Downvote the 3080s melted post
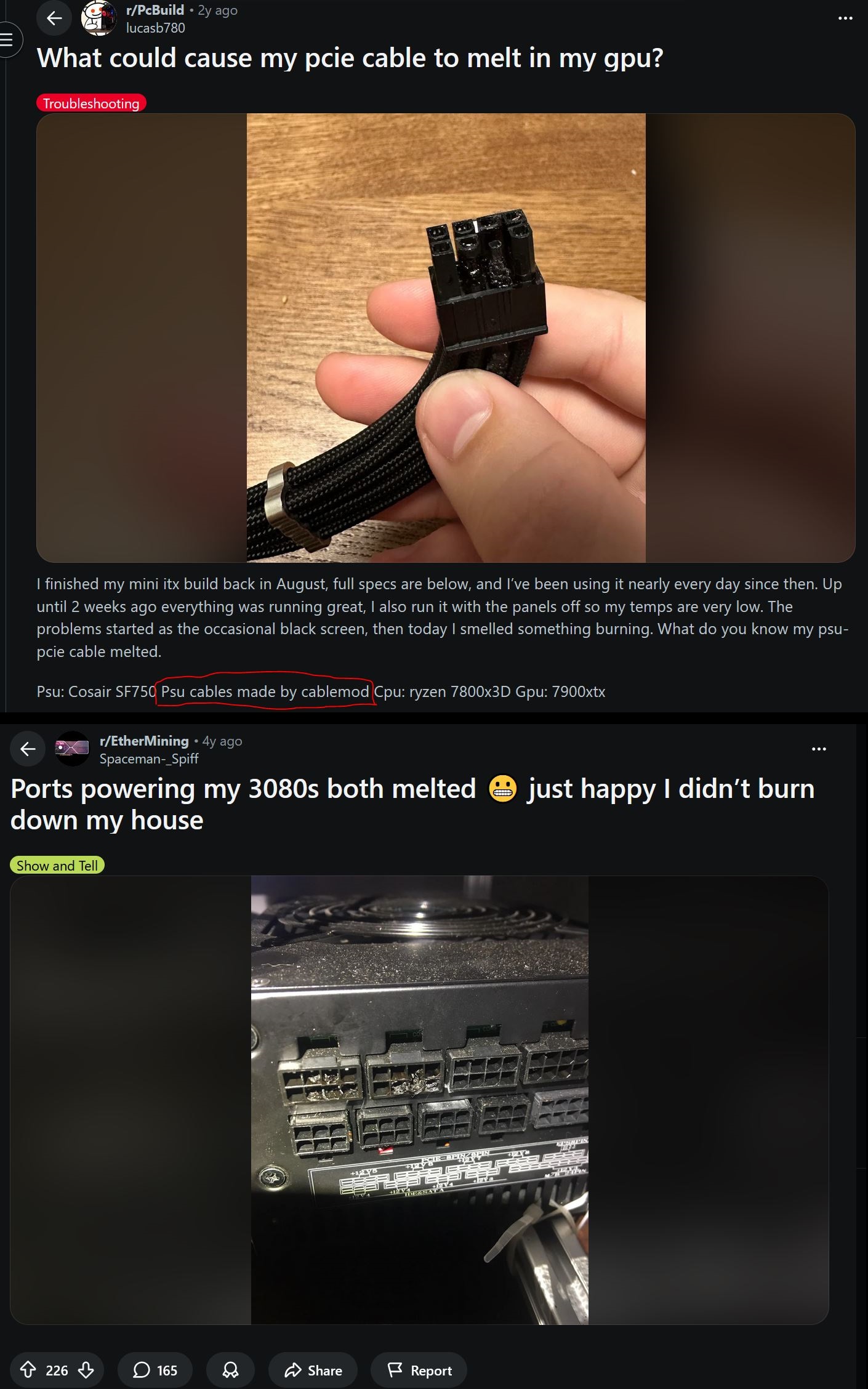 pyautogui.click(x=86, y=1370)
